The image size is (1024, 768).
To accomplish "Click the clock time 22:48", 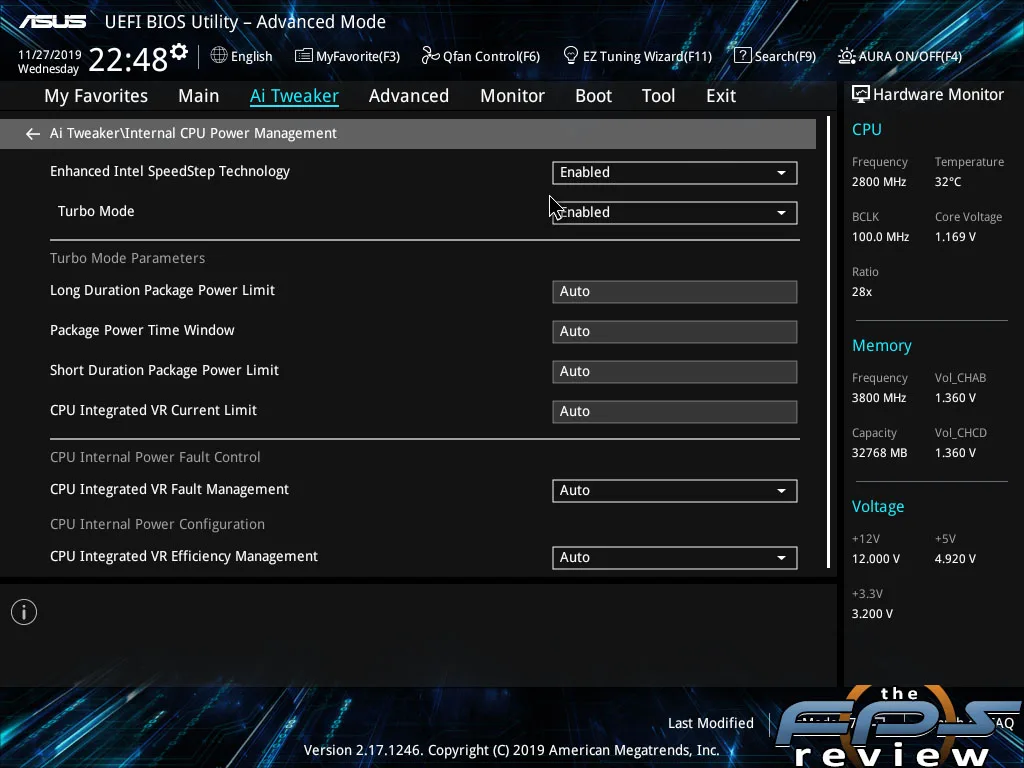I will coord(128,59).
